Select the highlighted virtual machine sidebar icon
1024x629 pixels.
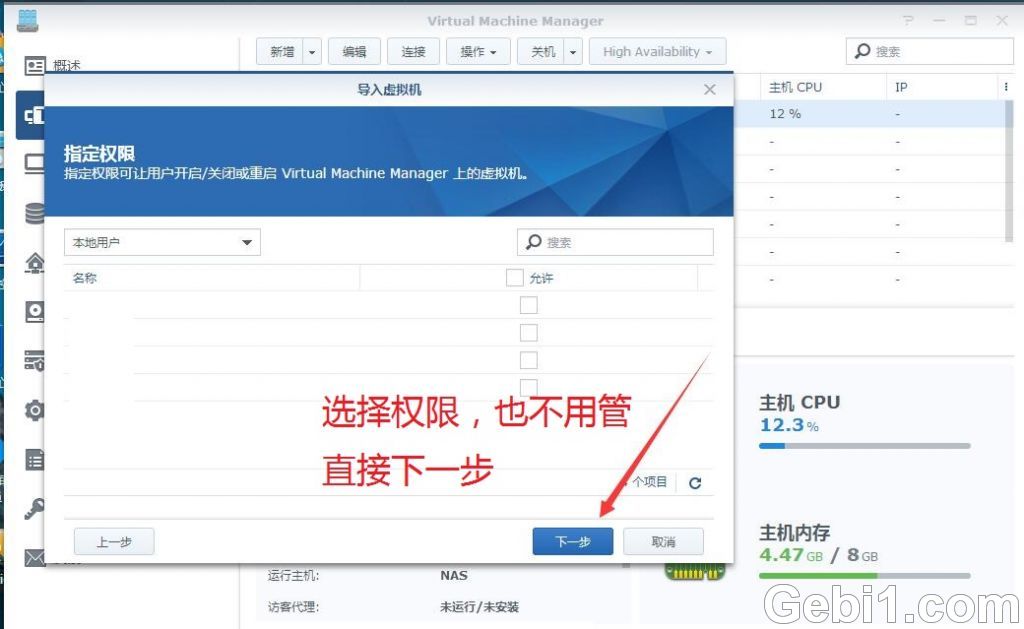35,114
